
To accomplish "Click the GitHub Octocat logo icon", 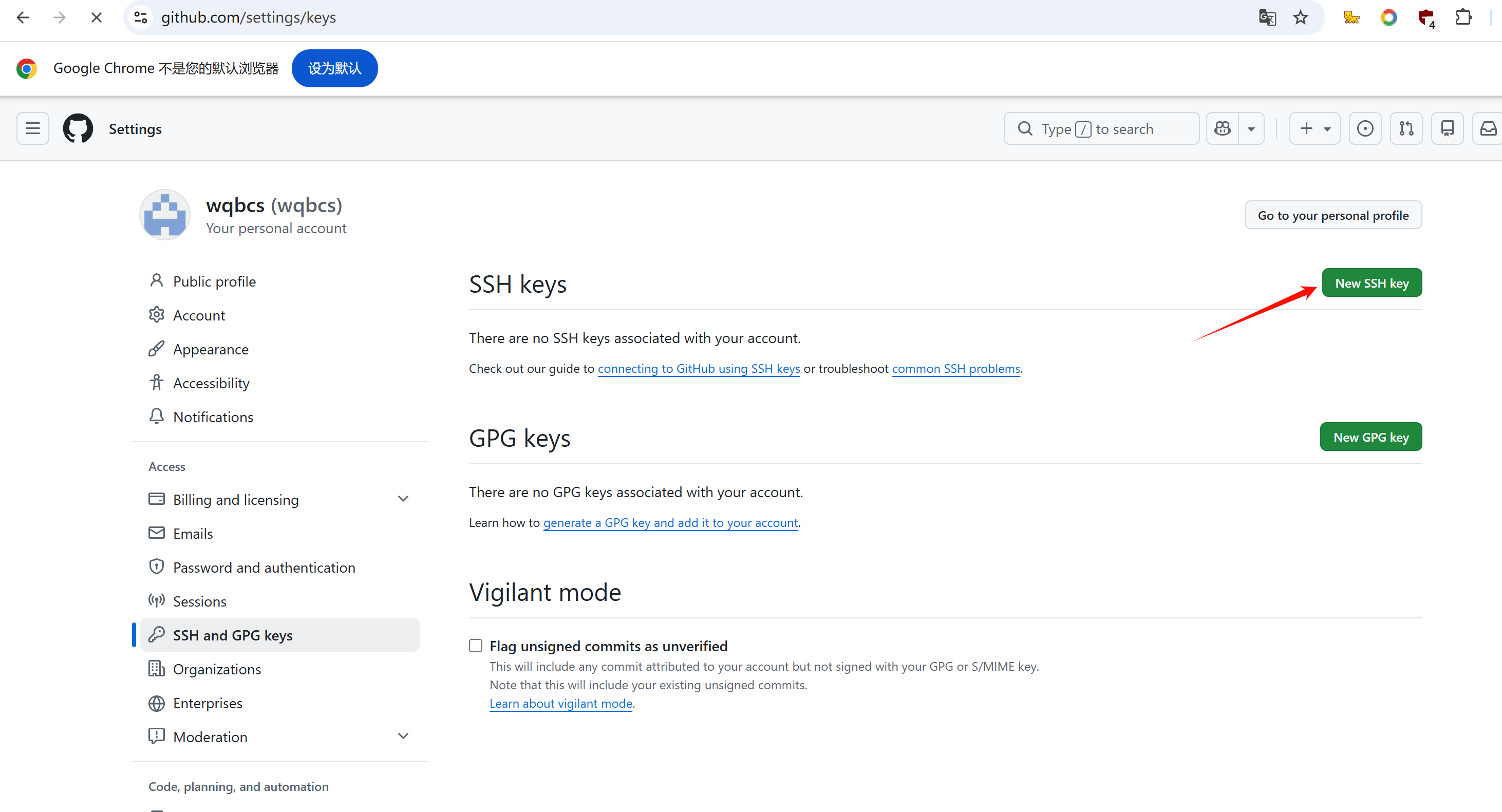I will tap(78, 128).
